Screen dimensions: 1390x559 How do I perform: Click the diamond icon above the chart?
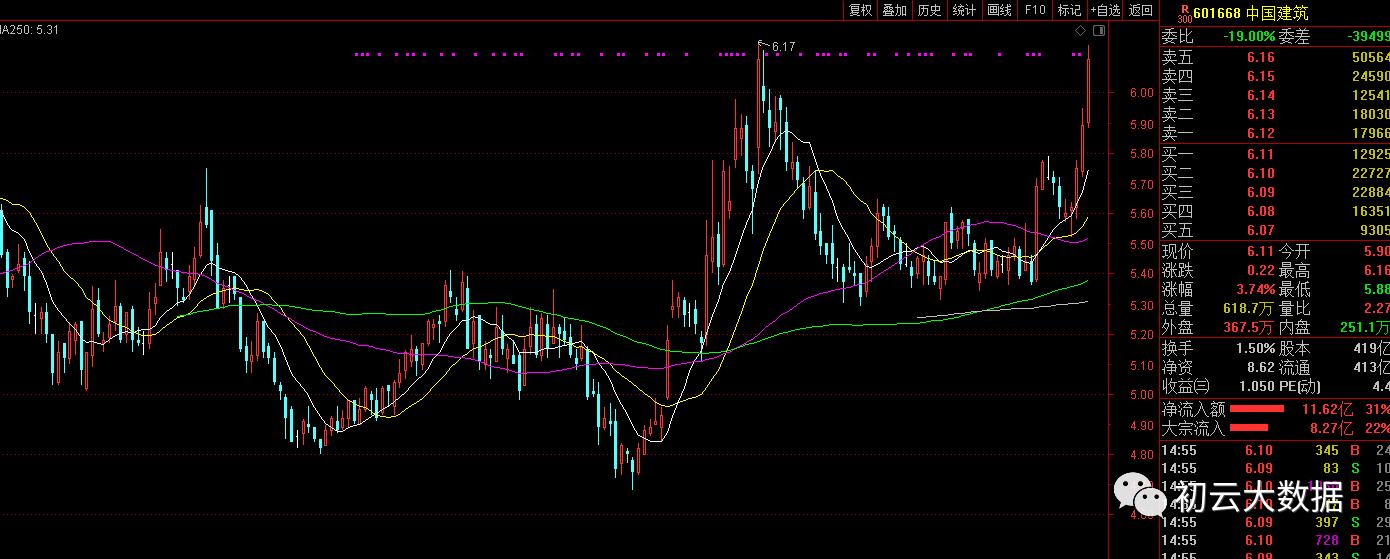[x=1080, y=31]
